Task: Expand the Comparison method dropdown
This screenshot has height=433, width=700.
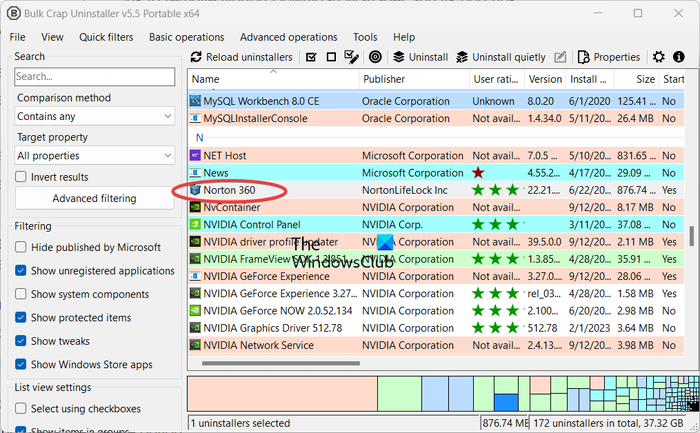Action: [x=96, y=116]
